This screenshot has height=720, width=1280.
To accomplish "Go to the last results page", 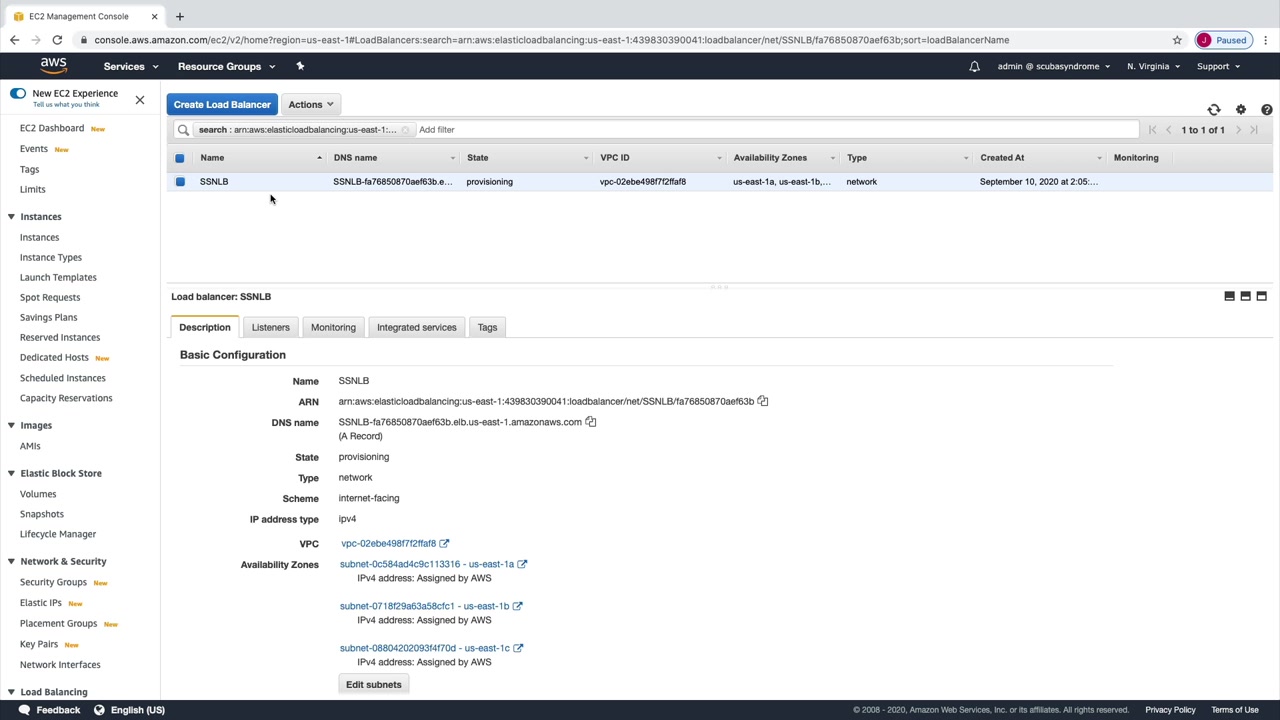I will [1254, 130].
